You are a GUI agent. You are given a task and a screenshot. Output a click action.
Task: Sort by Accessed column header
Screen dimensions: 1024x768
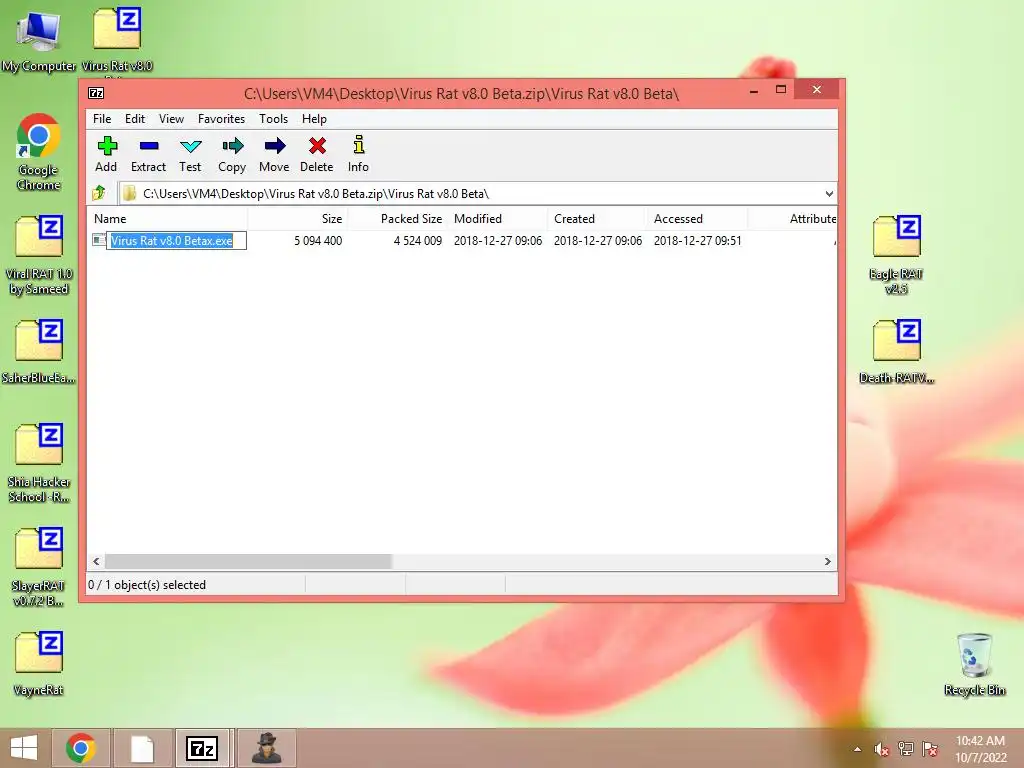pyautogui.click(x=697, y=219)
